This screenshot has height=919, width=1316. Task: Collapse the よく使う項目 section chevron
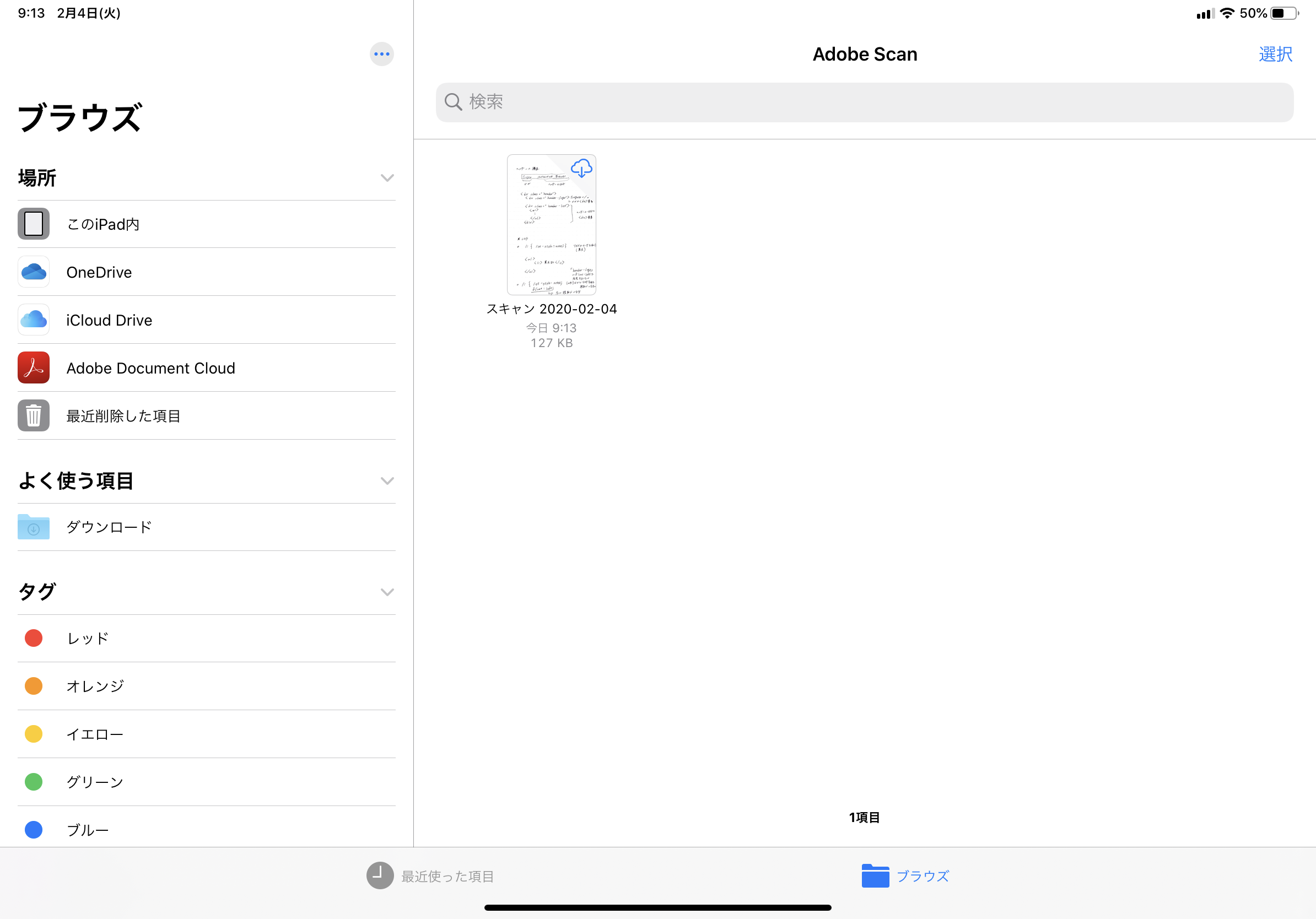tap(387, 480)
